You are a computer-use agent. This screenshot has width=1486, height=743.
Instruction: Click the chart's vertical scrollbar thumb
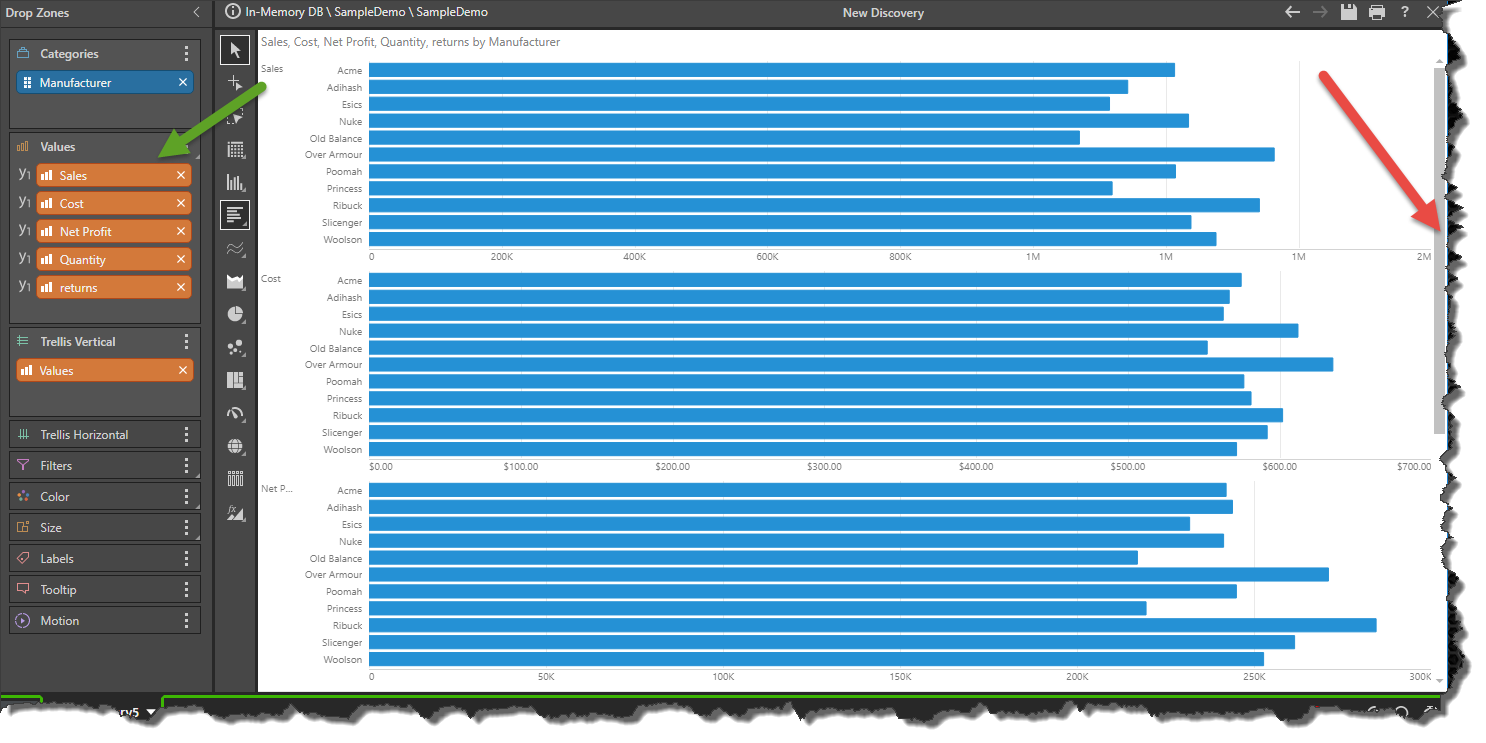tap(1439, 250)
